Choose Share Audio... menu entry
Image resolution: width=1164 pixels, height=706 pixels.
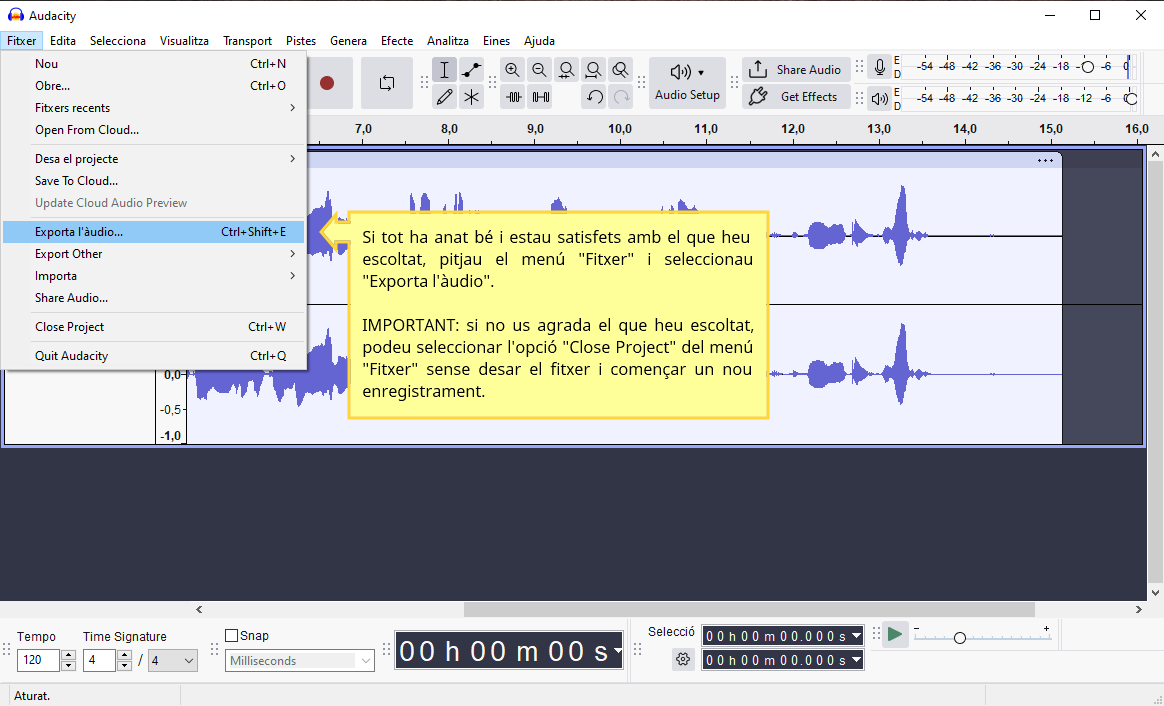click(154, 298)
